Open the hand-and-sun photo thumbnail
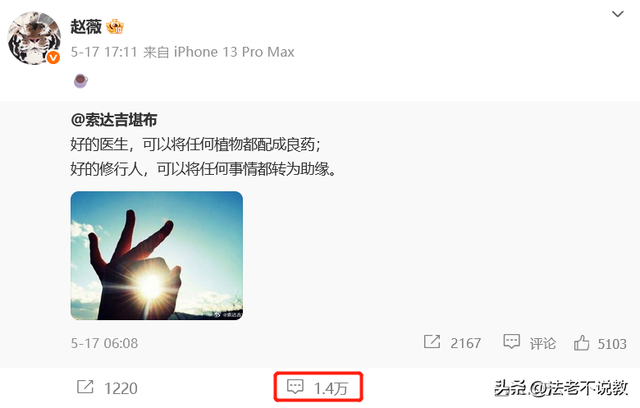This screenshot has height=408, width=640. click(157, 255)
